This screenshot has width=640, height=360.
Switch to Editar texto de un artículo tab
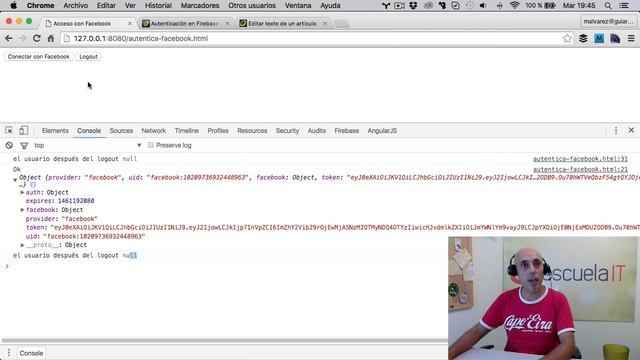click(282, 24)
